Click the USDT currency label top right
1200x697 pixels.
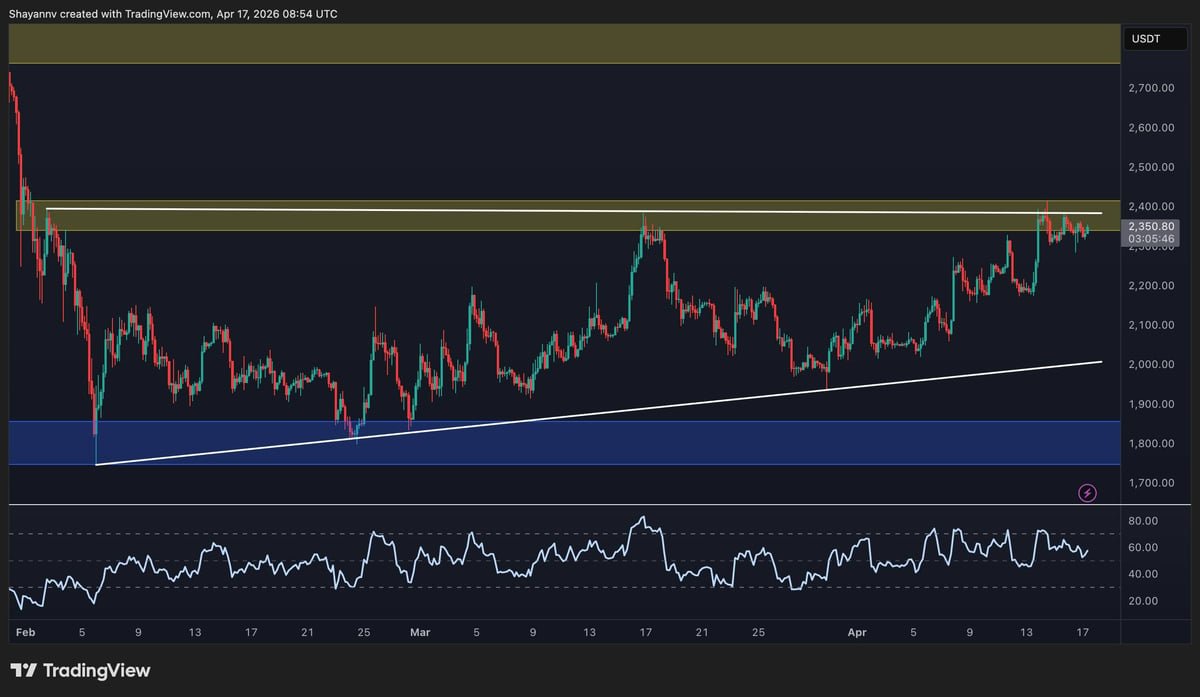click(x=1155, y=38)
